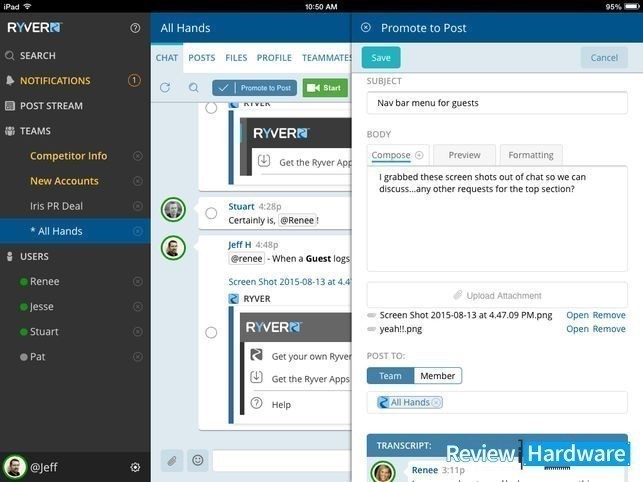The image size is (643, 482).
Task: Close the Pat user entry
Action: pos(138,356)
